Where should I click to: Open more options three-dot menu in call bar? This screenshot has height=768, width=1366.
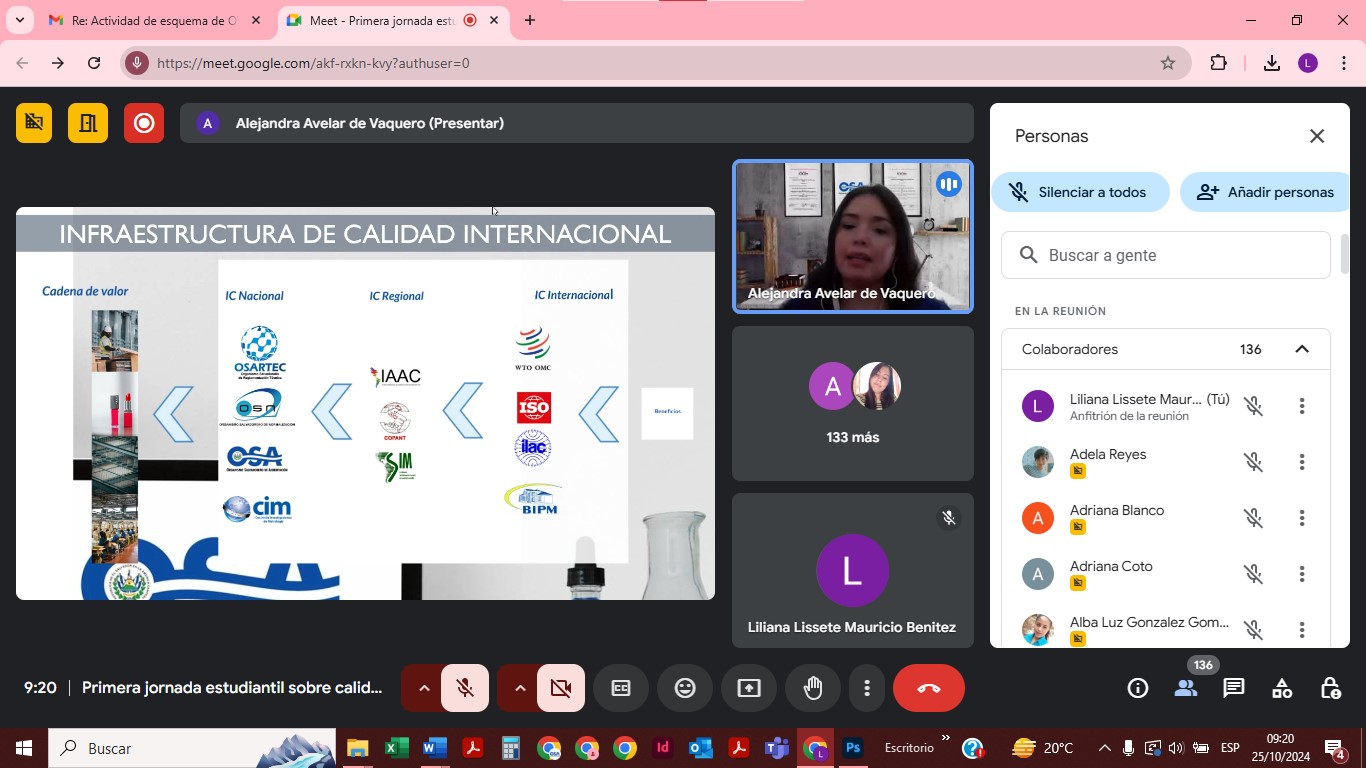(x=867, y=688)
